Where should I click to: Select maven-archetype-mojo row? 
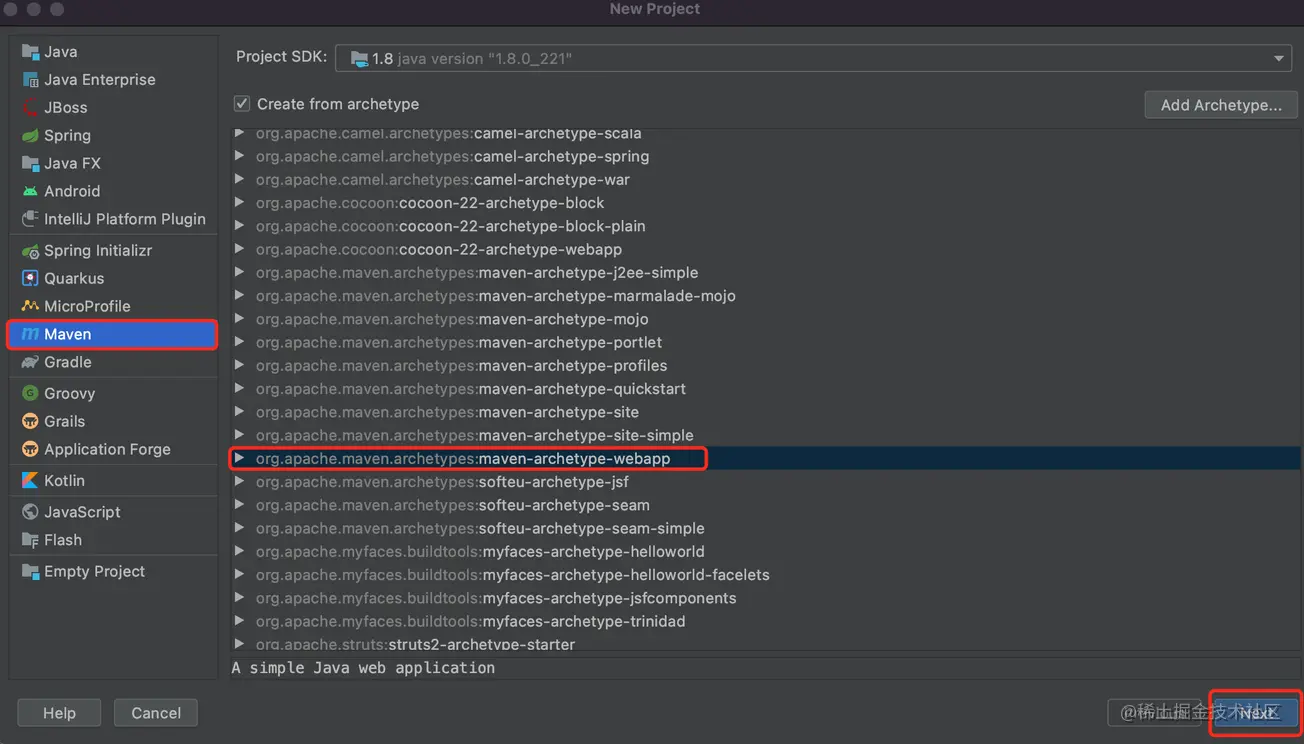tap(766, 319)
